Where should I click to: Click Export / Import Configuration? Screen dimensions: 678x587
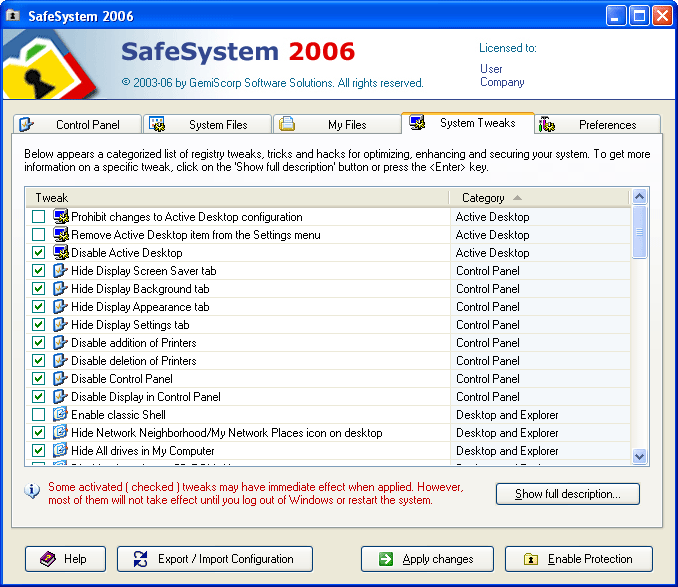pyautogui.click(x=215, y=559)
